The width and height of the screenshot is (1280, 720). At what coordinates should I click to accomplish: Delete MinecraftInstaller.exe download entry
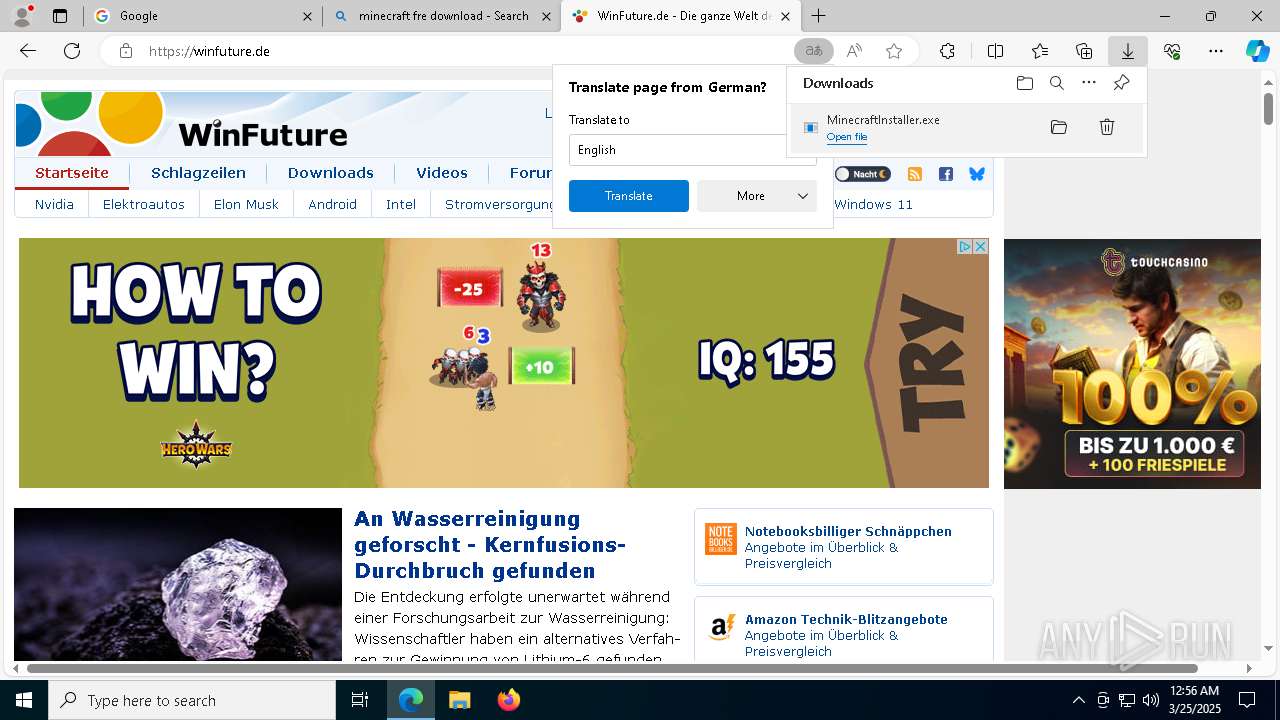tap(1107, 127)
